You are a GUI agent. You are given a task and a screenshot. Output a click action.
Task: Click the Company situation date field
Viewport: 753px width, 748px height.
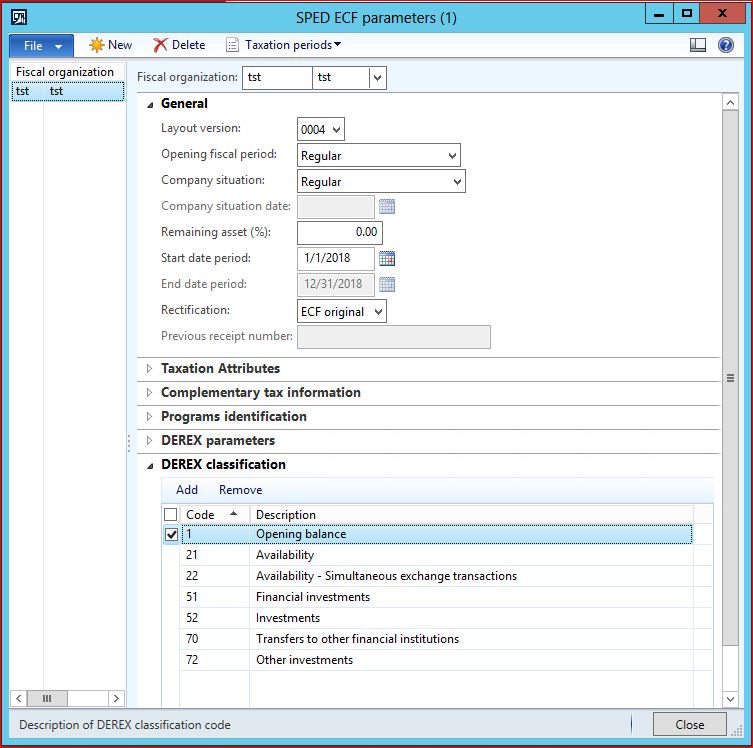tap(336, 206)
